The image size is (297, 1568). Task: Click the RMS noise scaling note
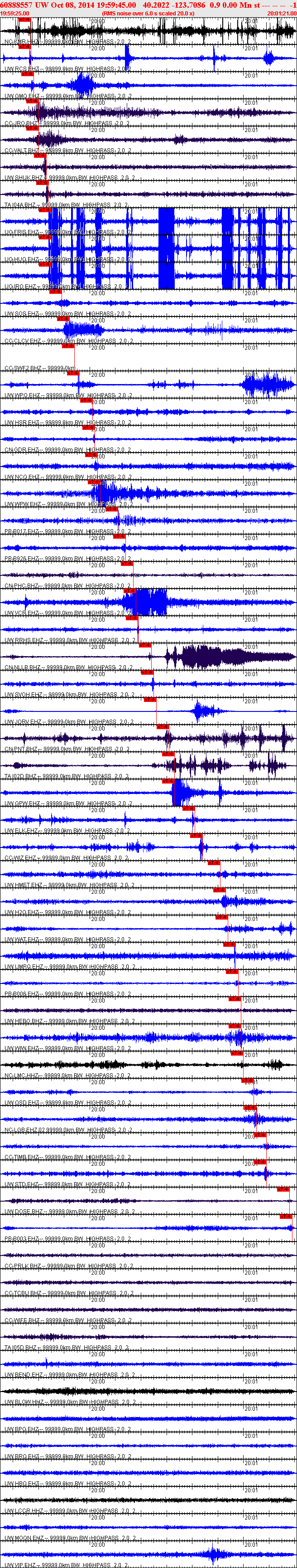point(148,13)
